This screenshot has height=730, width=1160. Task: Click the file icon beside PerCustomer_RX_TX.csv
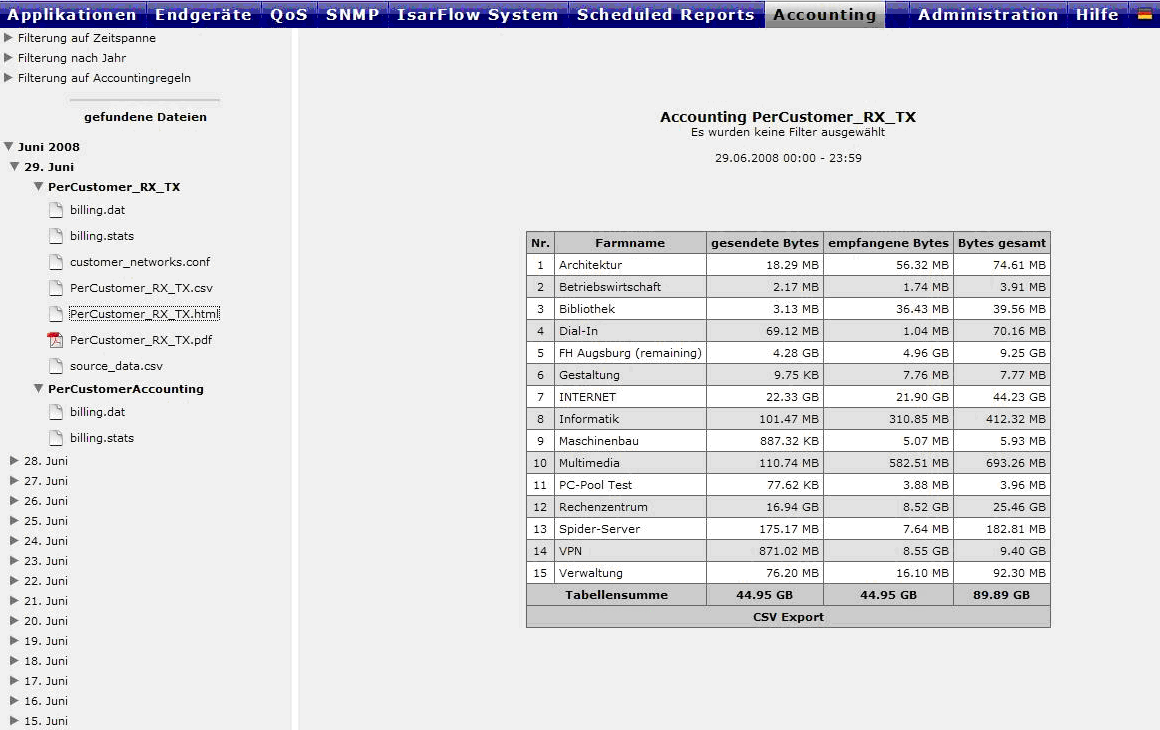[x=56, y=288]
